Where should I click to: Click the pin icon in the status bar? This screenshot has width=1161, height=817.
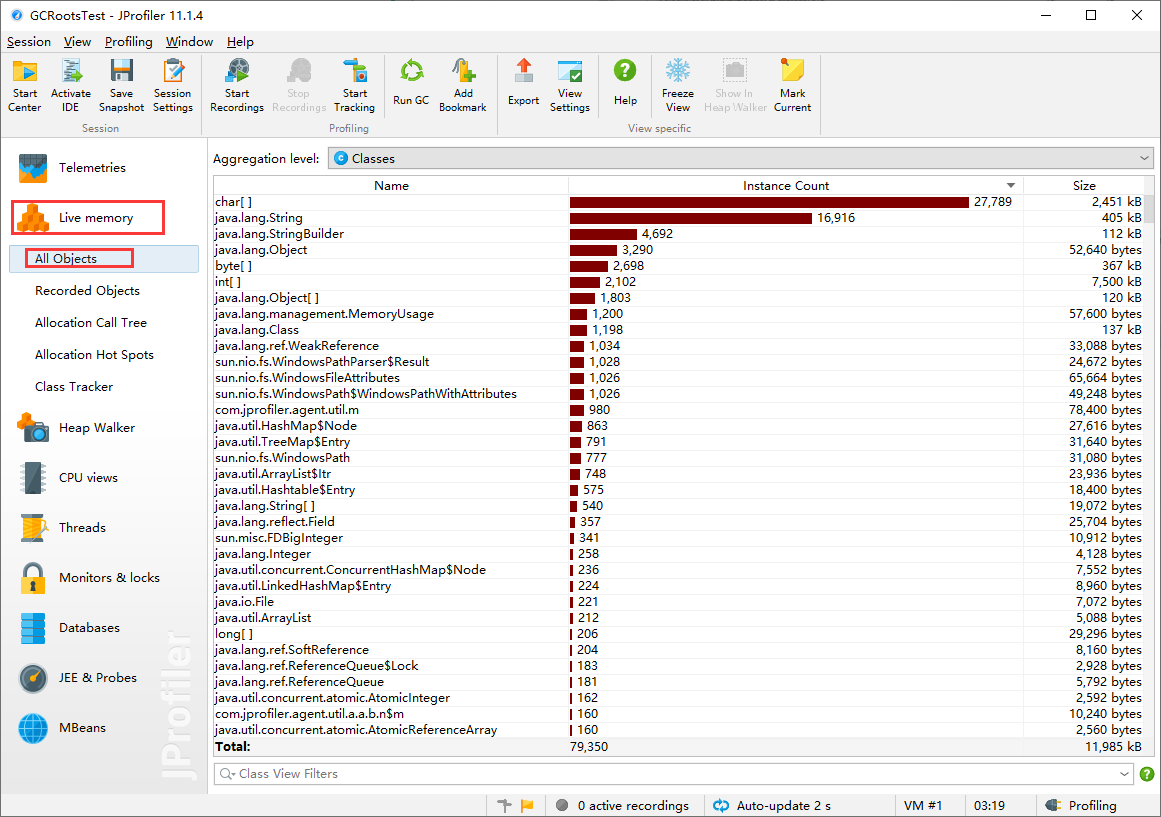click(505, 805)
